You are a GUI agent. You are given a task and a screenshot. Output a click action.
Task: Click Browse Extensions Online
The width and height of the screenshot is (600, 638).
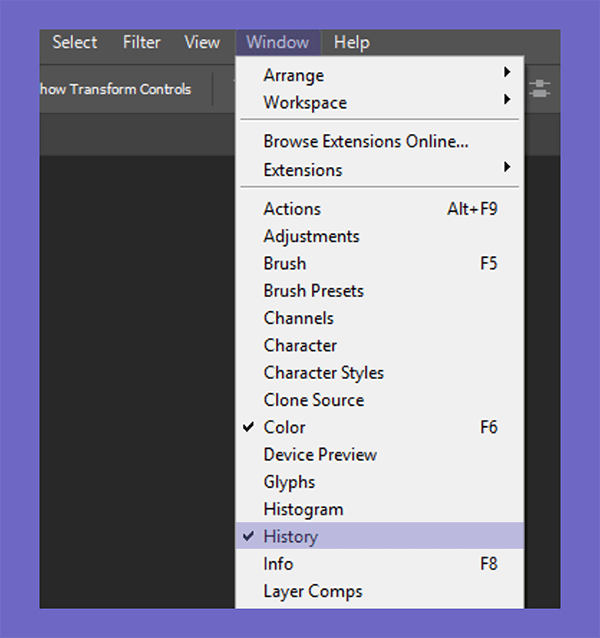click(x=365, y=141)
